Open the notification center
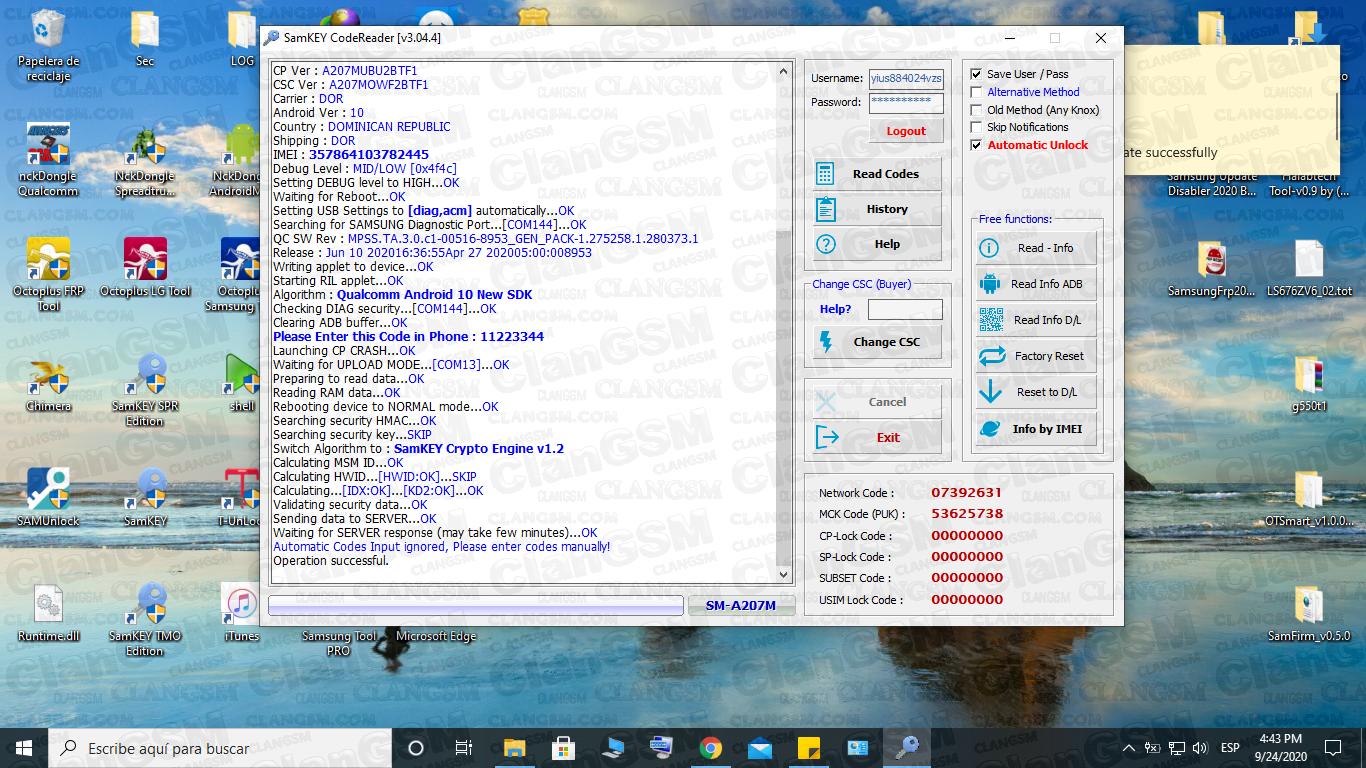Image resolution: width=1366 pixels, height=768 pixels. 1333,748
